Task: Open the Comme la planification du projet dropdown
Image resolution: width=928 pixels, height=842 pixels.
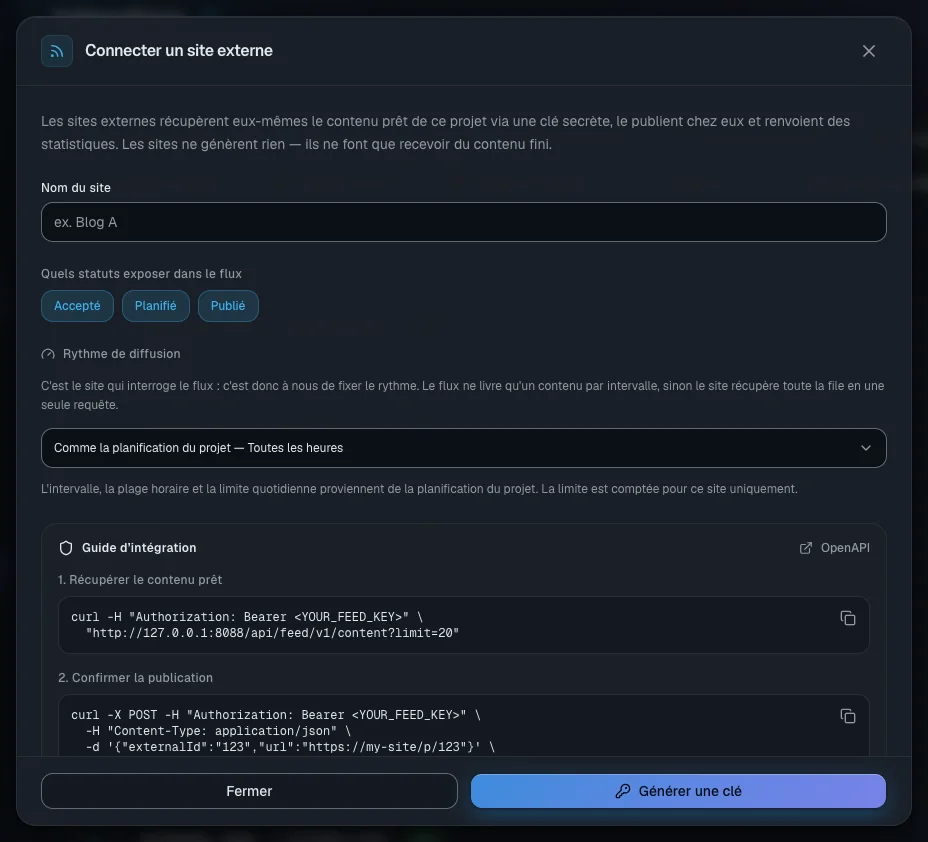Action: coord(463,448)
